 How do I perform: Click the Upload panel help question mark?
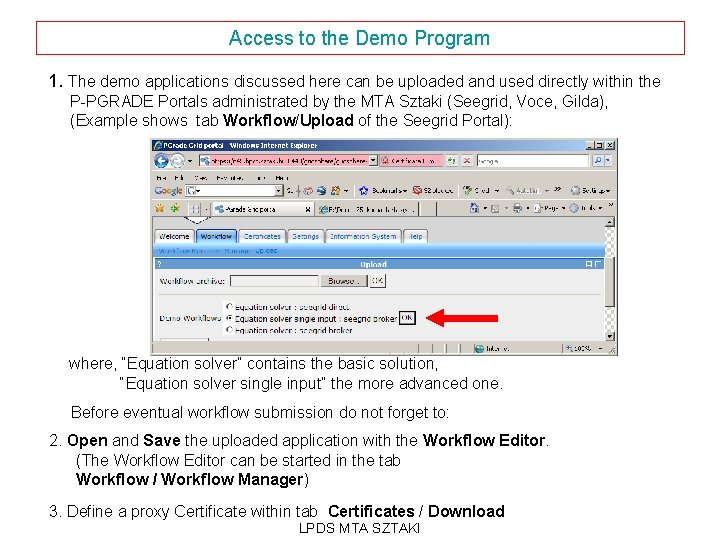[x=159, y=264]
